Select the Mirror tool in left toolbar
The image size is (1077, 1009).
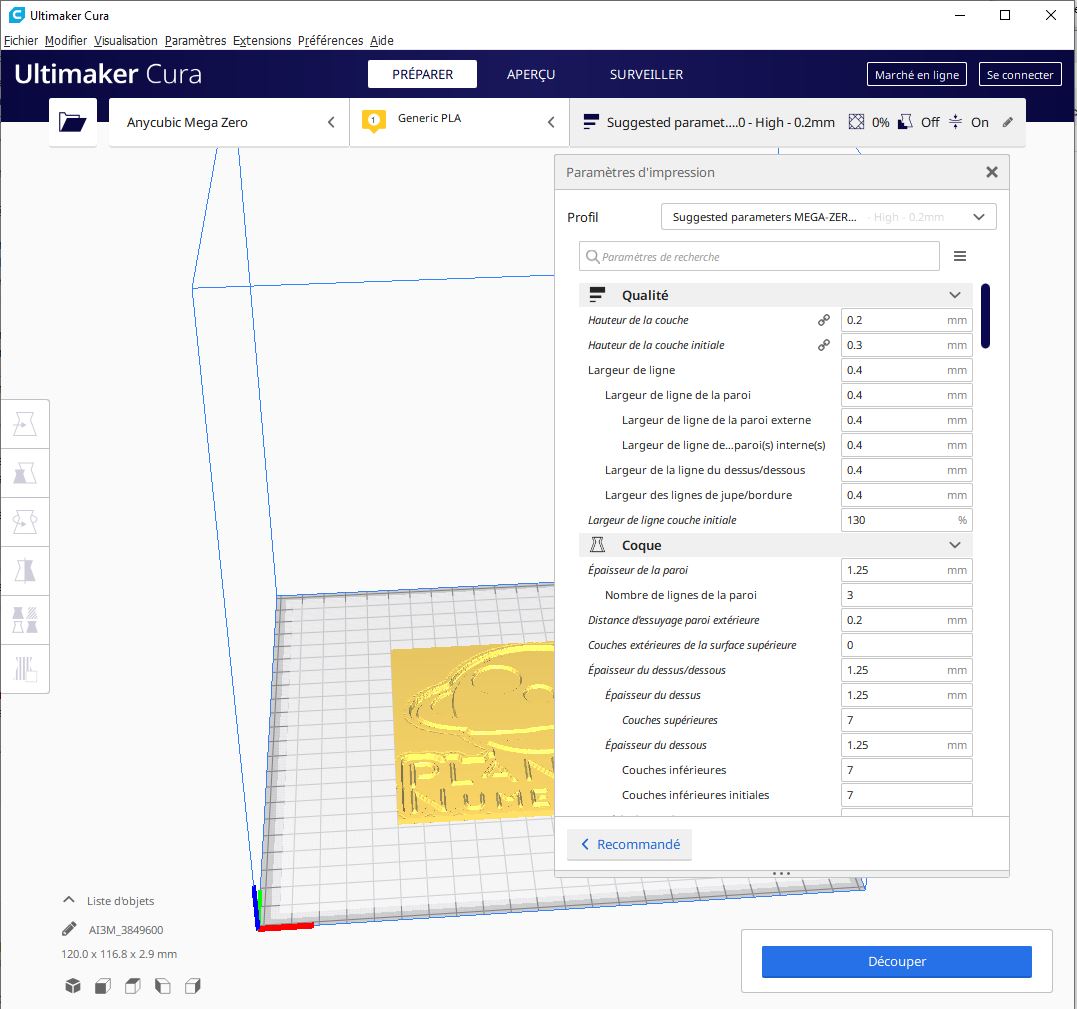coord(25,571)
